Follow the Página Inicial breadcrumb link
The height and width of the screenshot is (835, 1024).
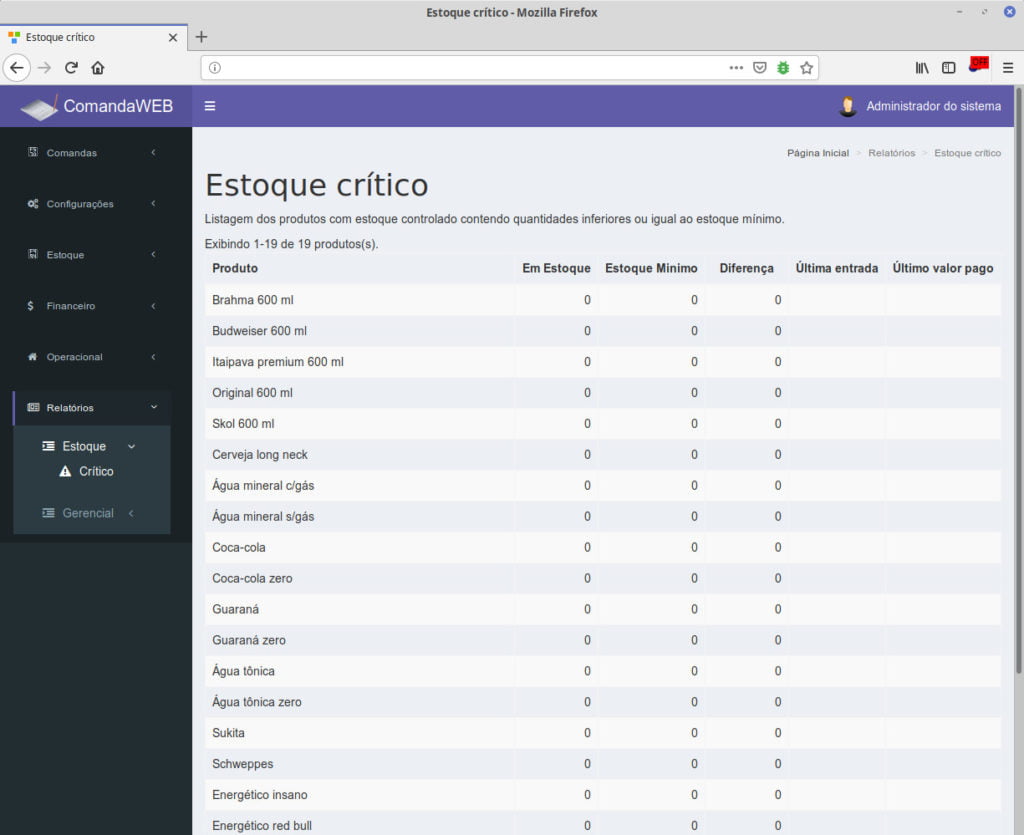(x=817, y=153)
